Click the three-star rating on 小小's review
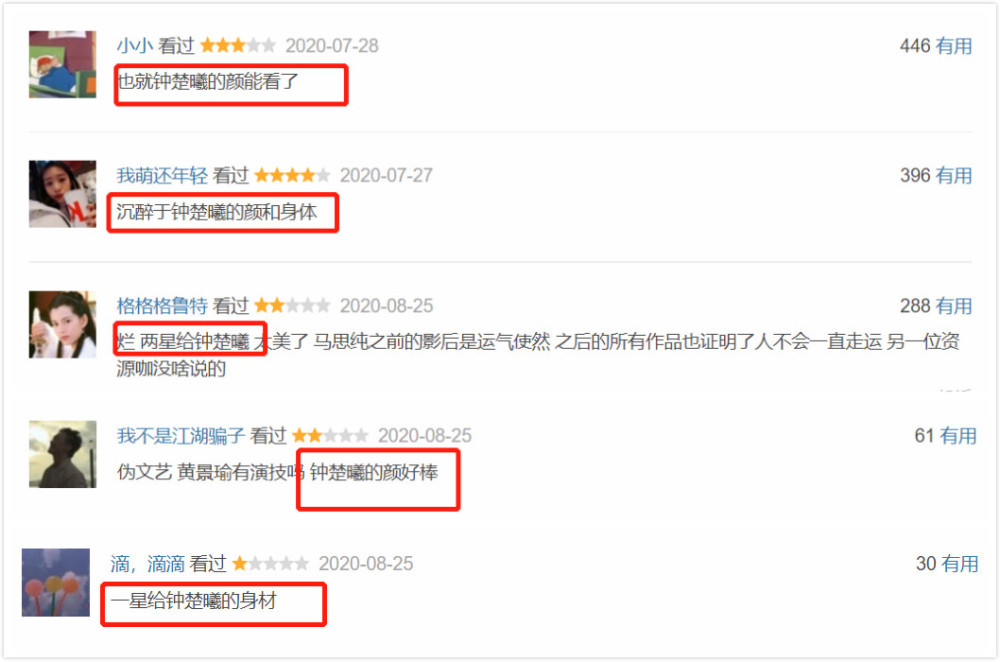 click(238, 46)
